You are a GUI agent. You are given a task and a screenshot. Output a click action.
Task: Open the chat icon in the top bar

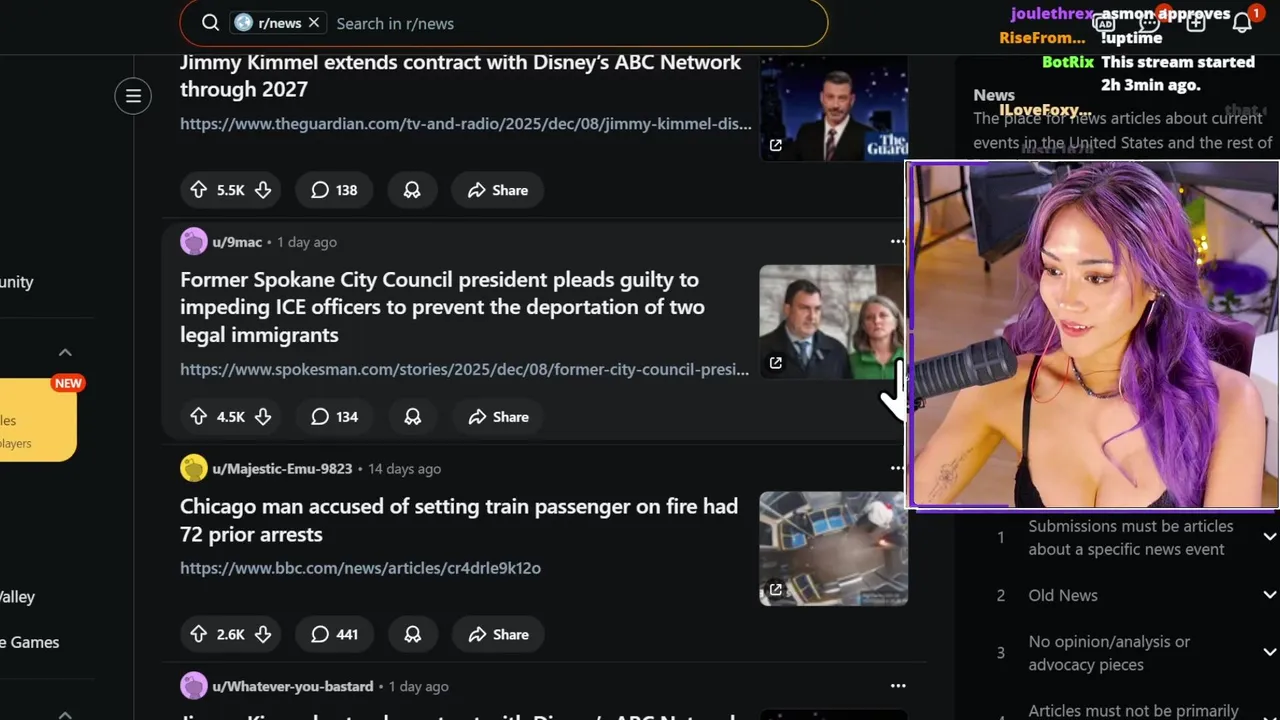pyautogui.click(x=1150, y=23)
